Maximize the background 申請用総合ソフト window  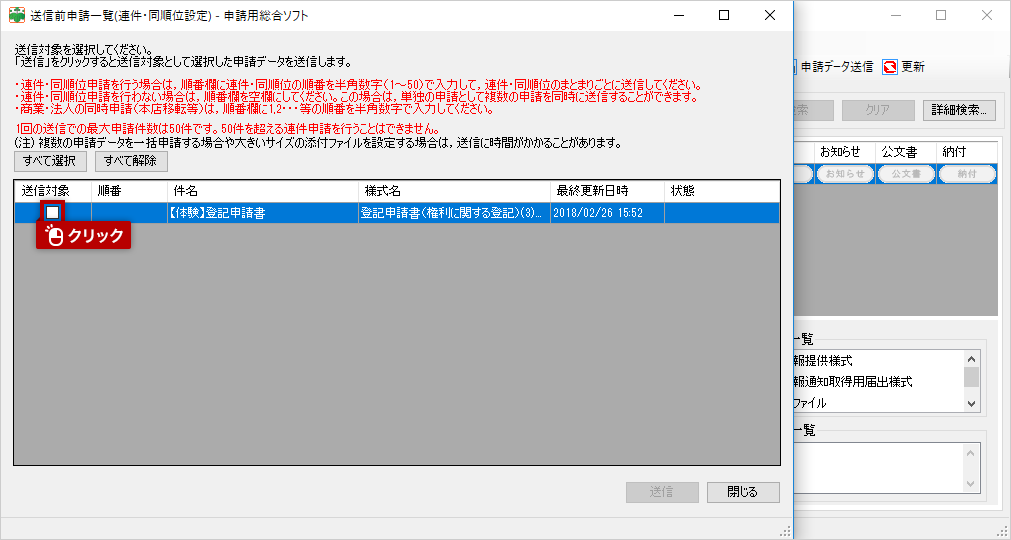pyautogui.click(x=941, y=15)
